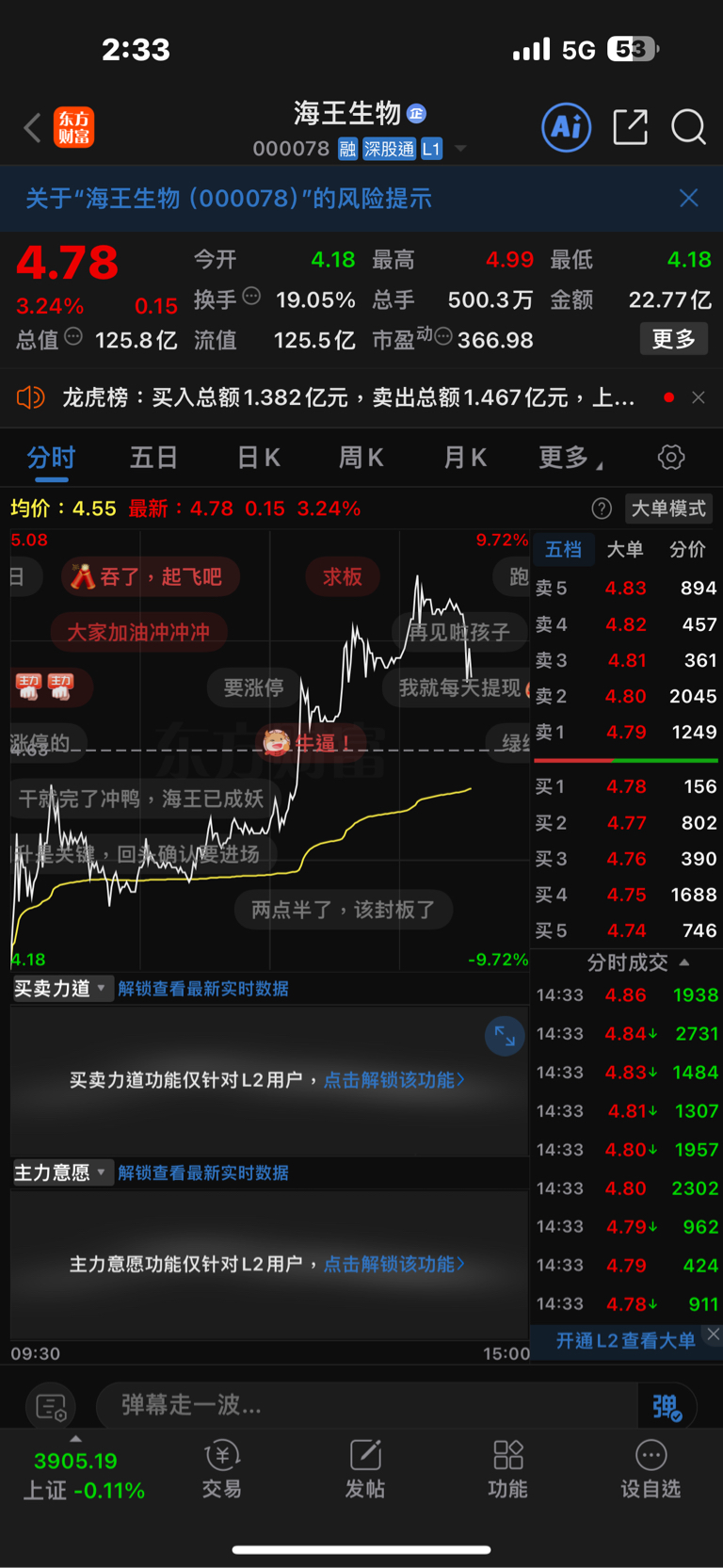Go back using the left arrow
Screen dimensions: 723x1568
33,127
